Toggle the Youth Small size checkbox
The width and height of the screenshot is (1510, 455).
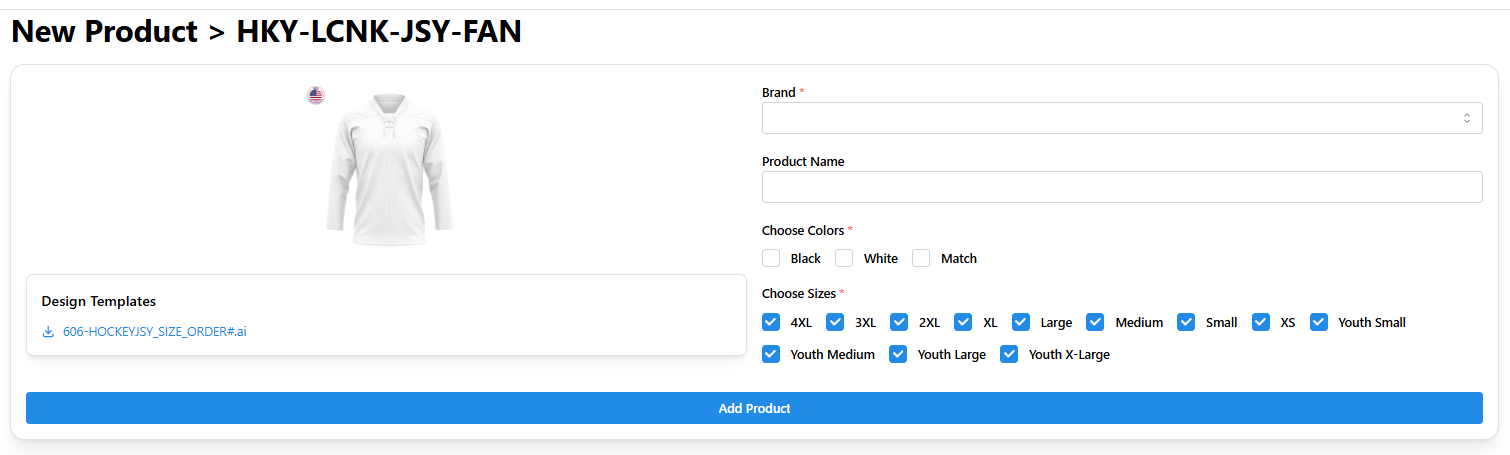point(1319,322)
